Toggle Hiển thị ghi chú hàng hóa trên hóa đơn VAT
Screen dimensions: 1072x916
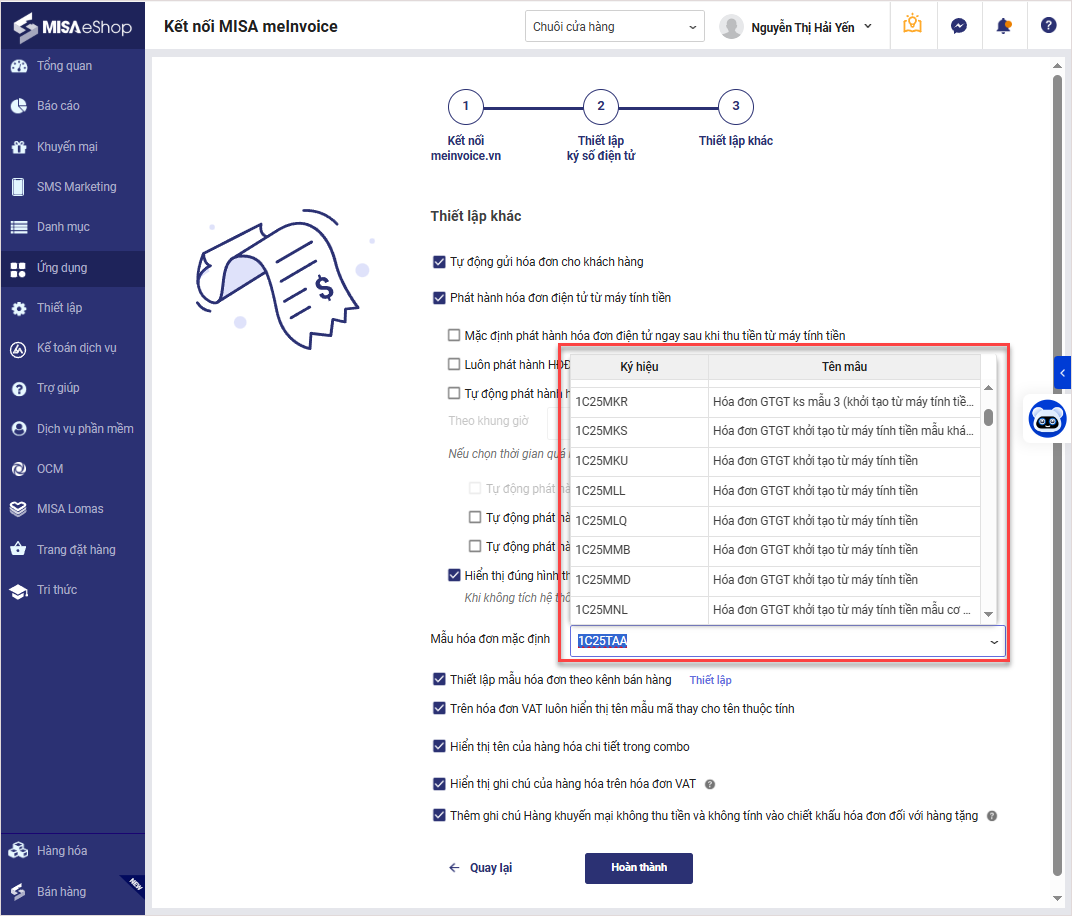(x=439, y=783)
